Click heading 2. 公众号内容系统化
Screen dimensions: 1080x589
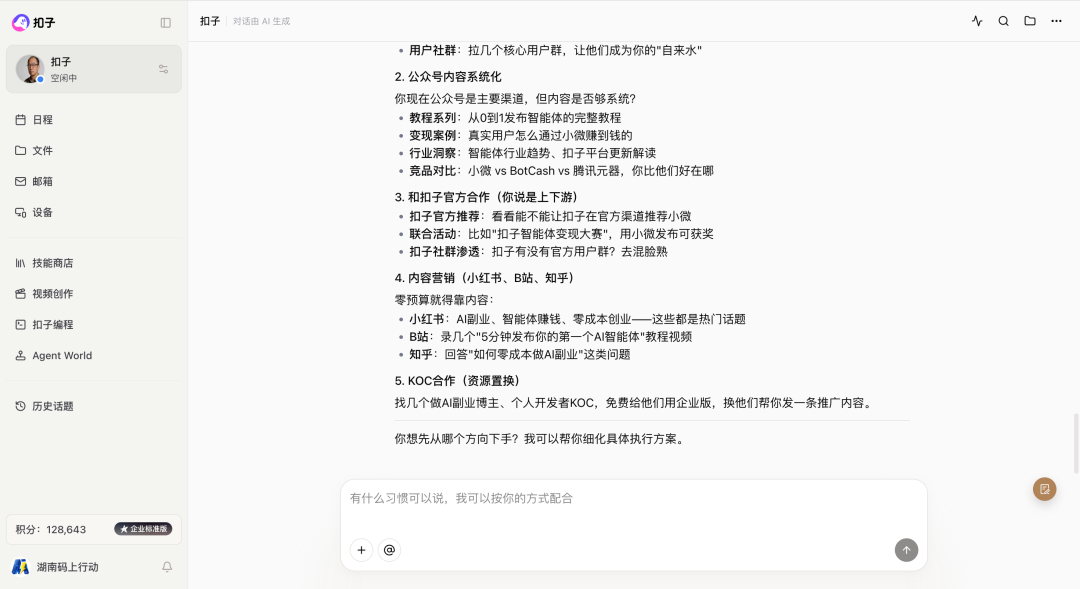pos(448,76)
